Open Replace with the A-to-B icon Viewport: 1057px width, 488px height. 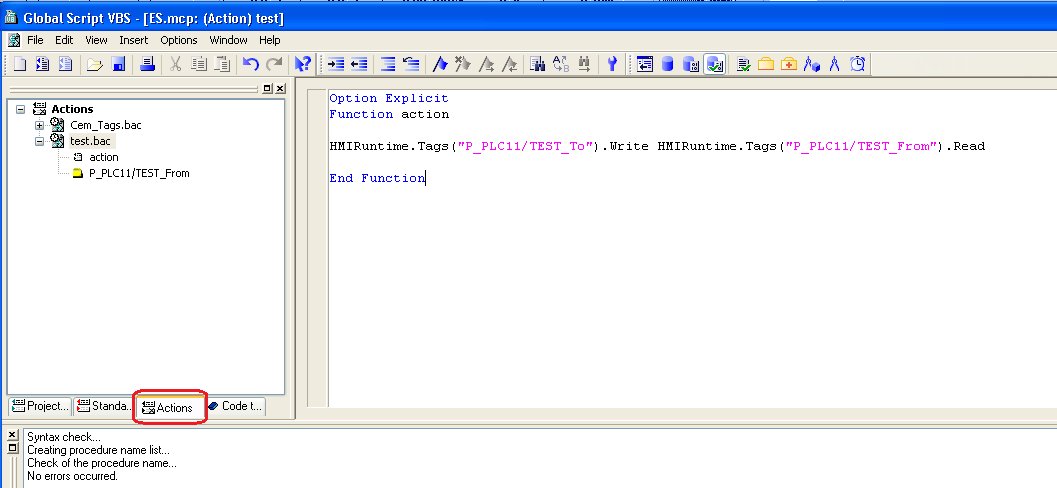(561, 64)
